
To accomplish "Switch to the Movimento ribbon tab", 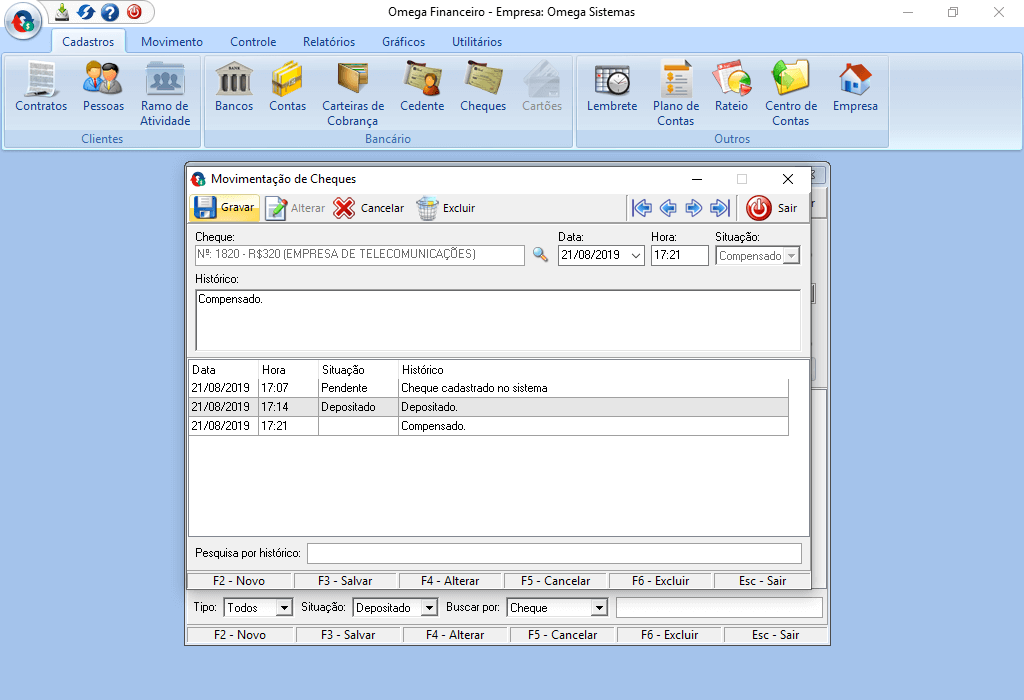I will point(172,42).
